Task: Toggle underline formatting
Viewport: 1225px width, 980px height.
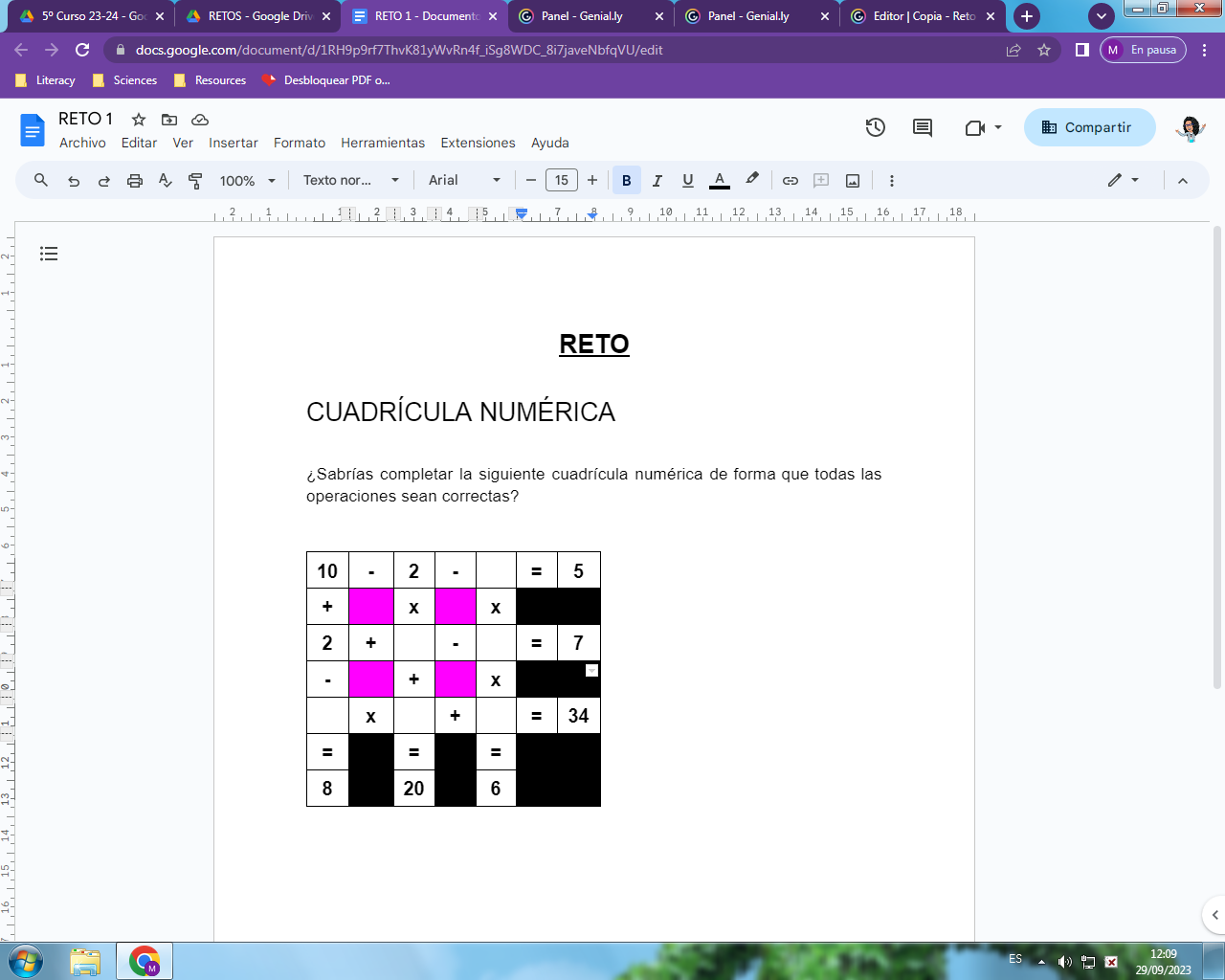Action: 687,180
